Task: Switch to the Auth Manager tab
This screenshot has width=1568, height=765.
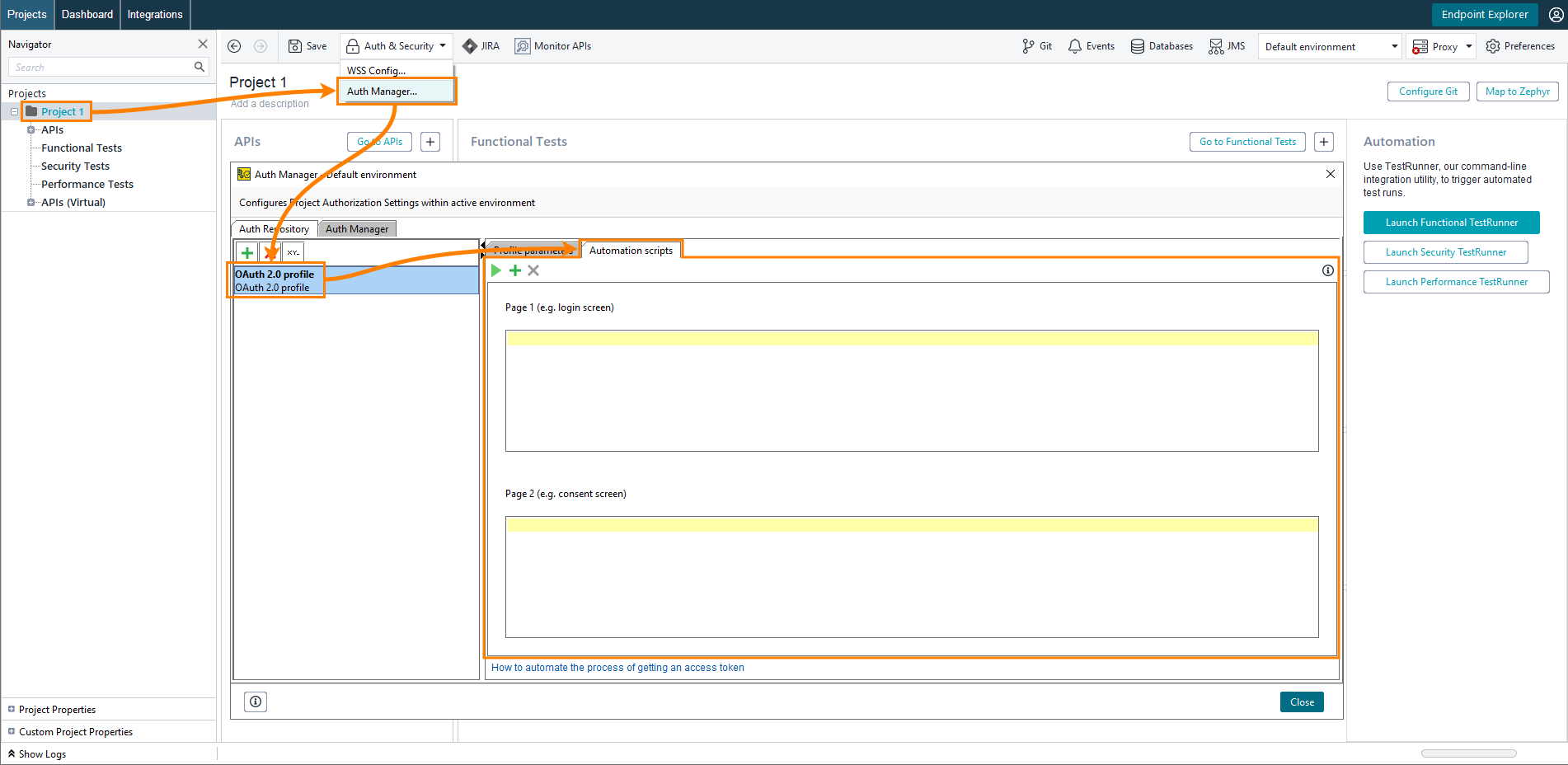Action: 357,228
